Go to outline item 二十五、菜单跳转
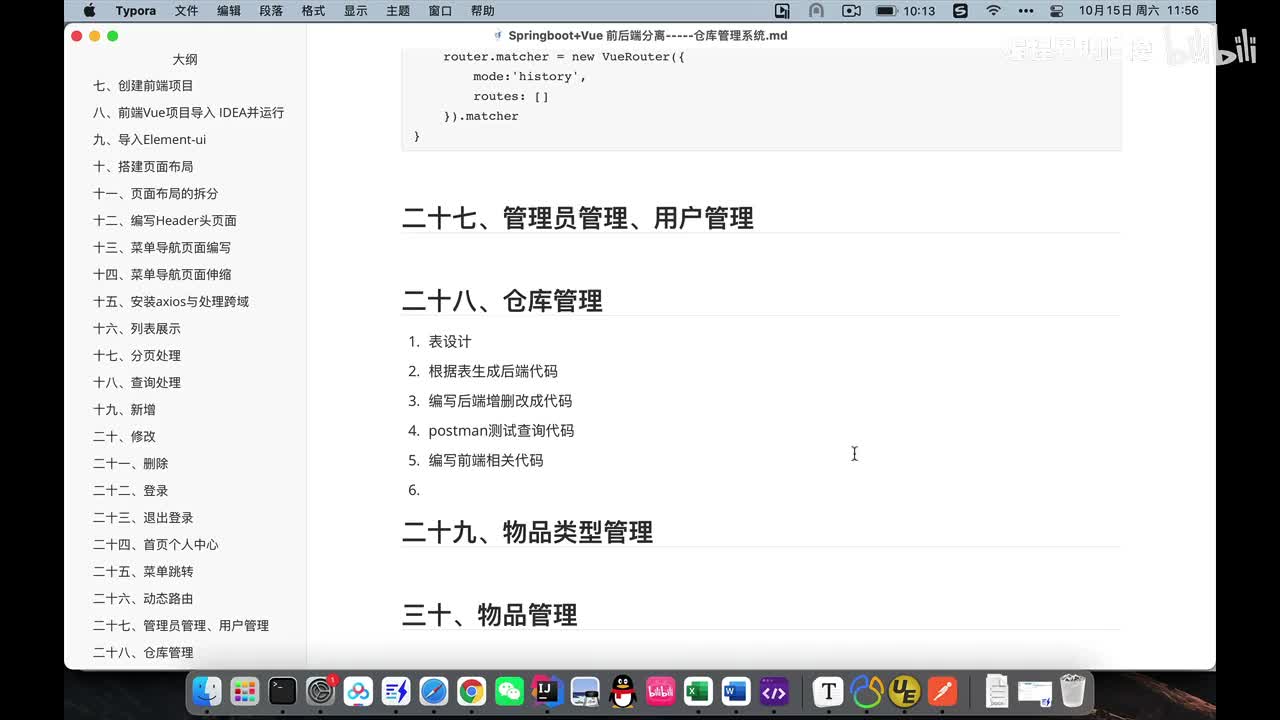This screenshot has height=720, width=1280. tap(143, 572)
